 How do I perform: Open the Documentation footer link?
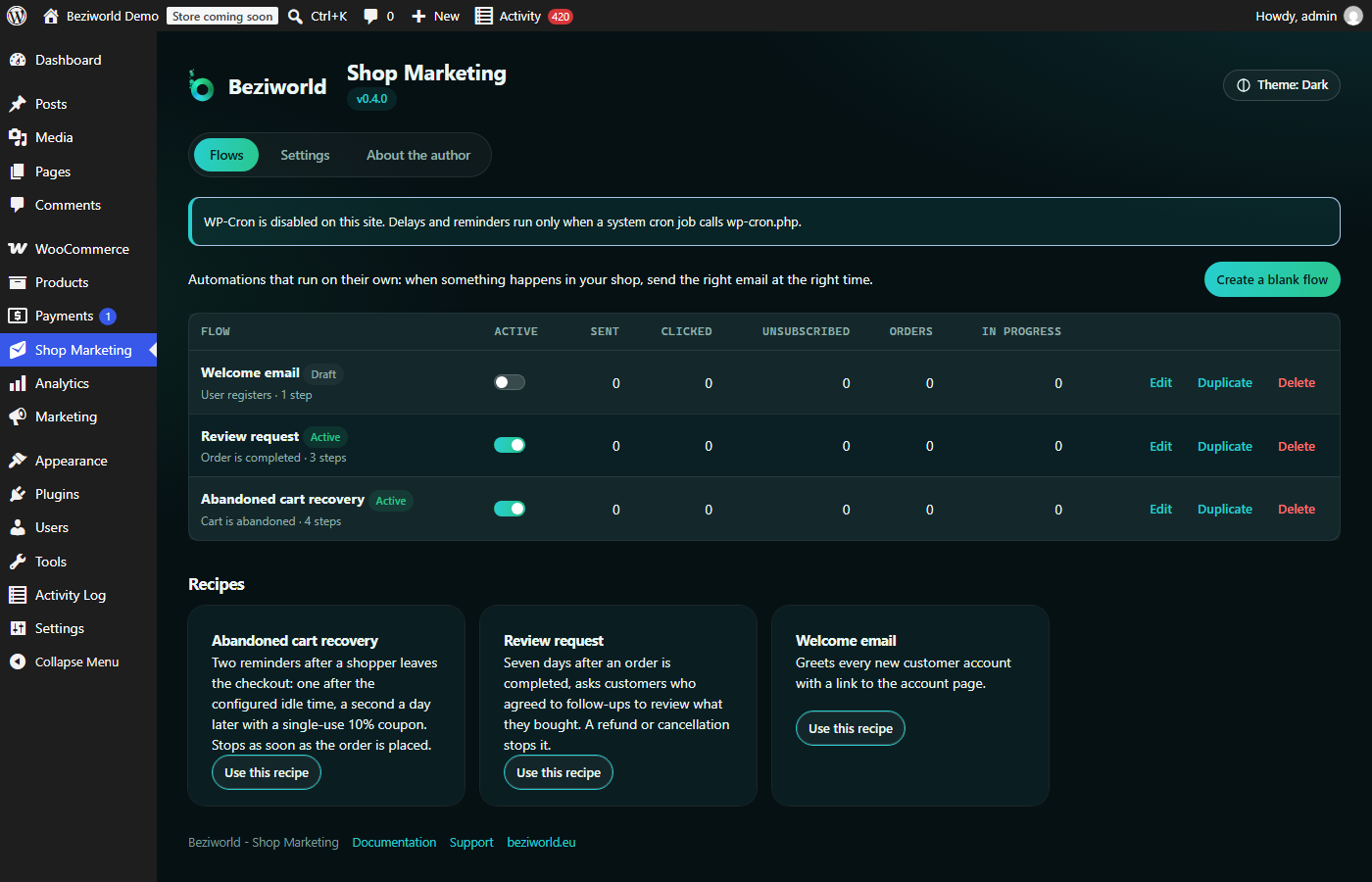[394, 842]
